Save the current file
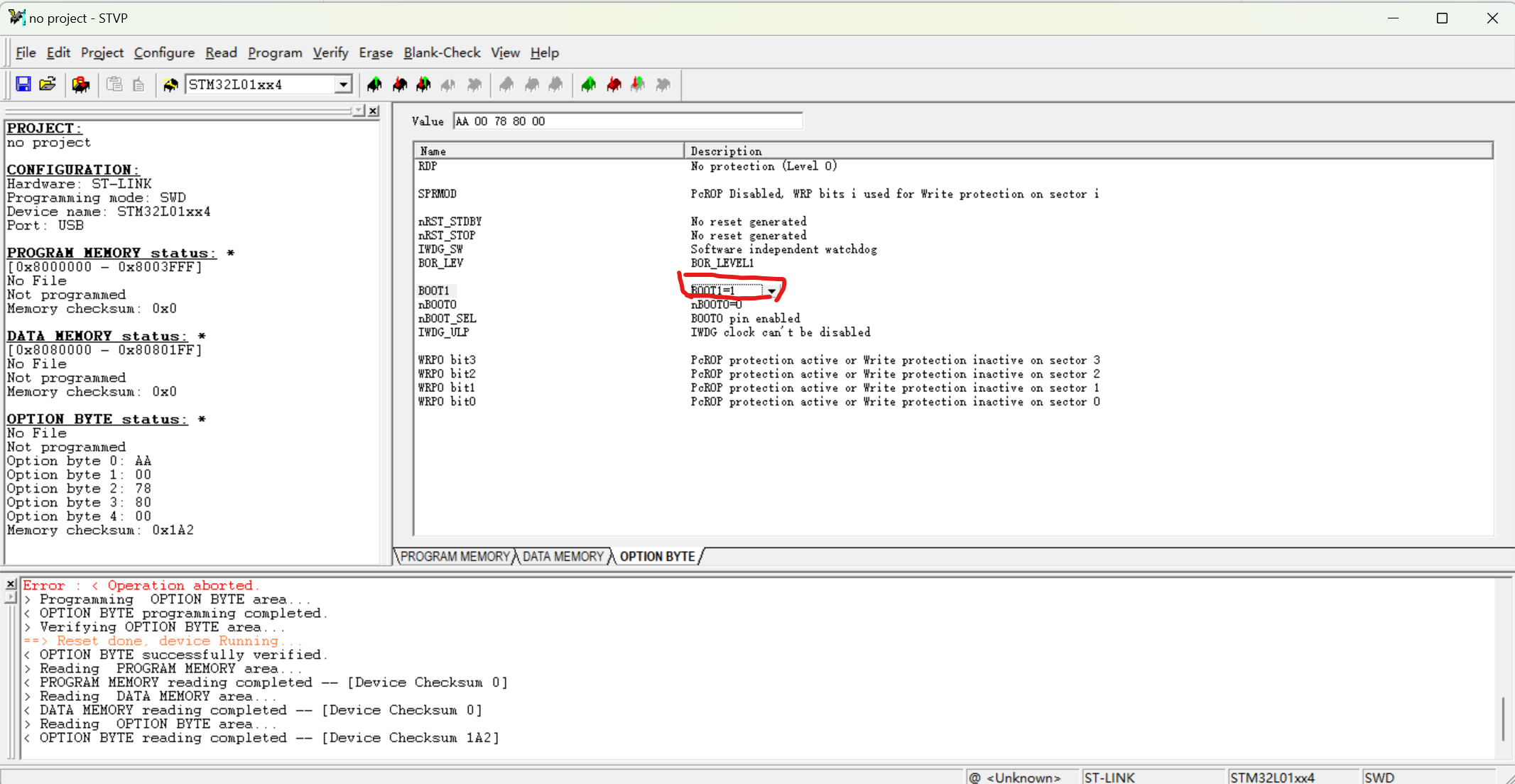This screenshot has height=784, width=1515. 23,84
